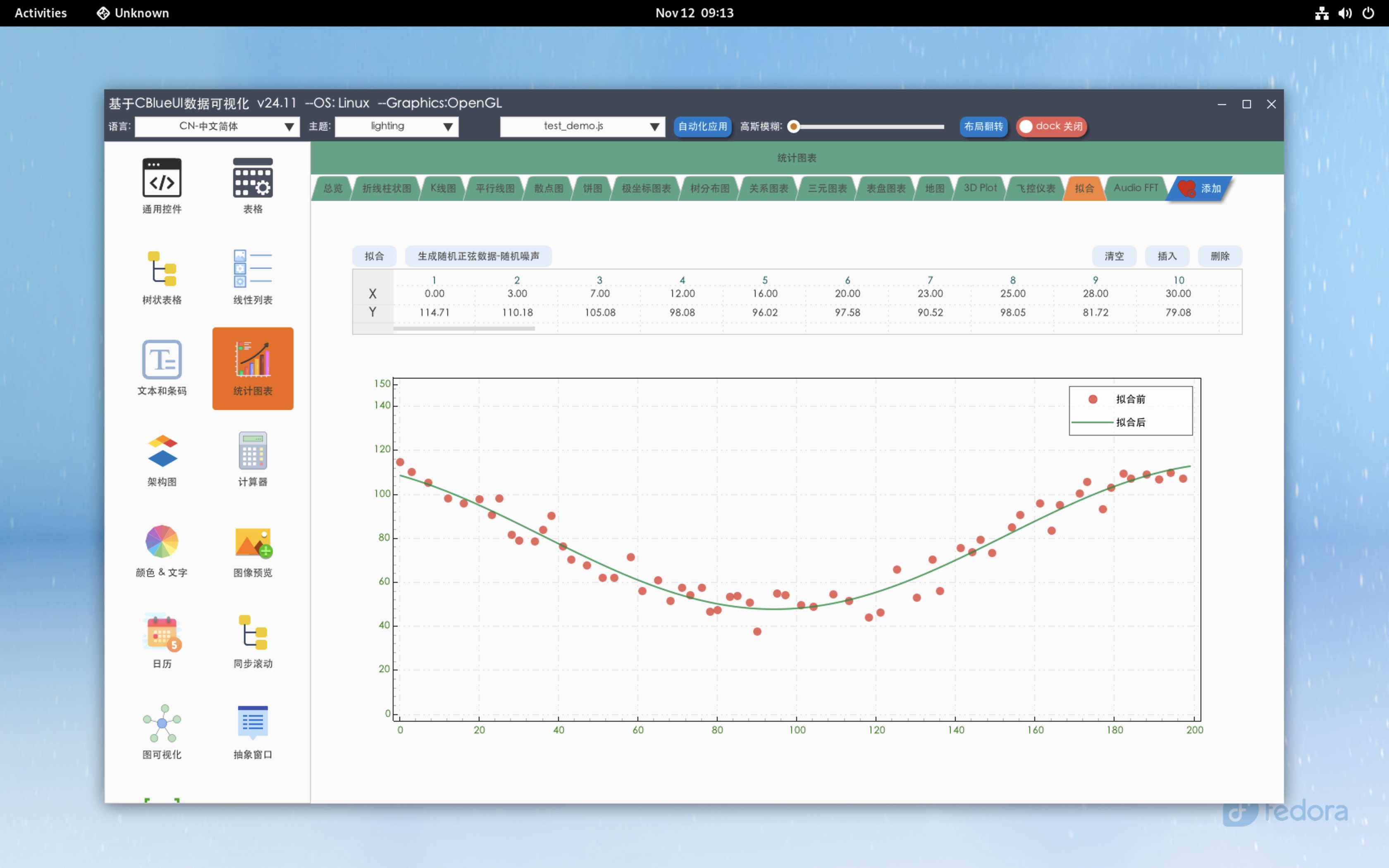This screenshot has width=1389, height=868.
Task: Open the 日历 calendar icon
Action: click(162, 632)
